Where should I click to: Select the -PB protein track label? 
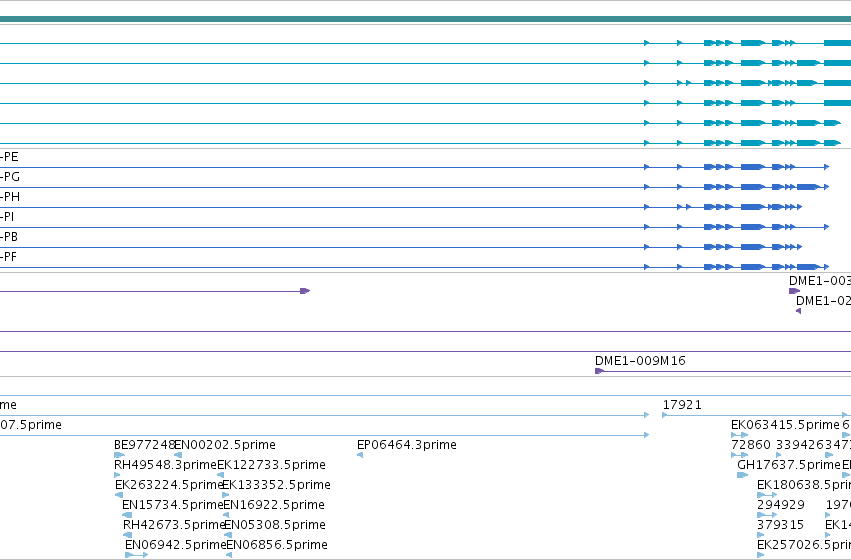tap(9, 237)
